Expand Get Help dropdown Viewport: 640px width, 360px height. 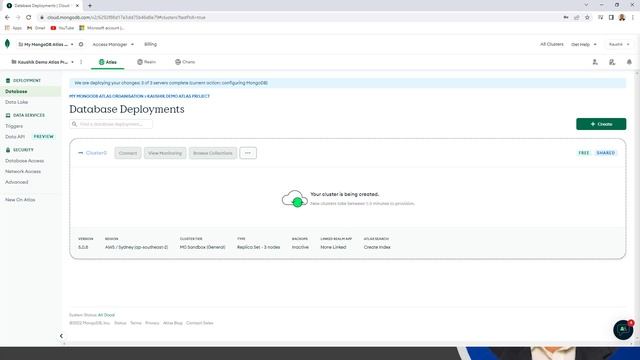[584, 44]
